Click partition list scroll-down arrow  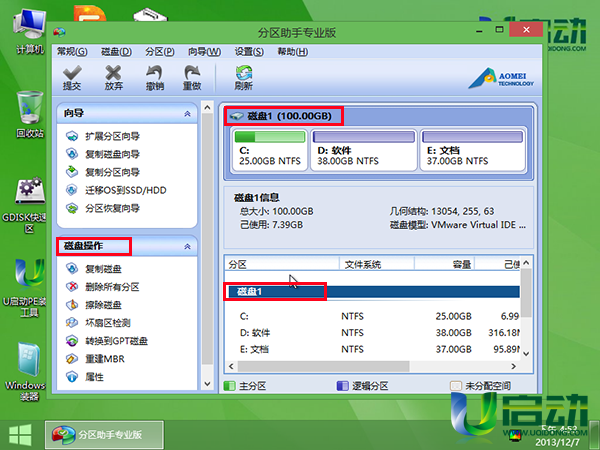pyautogui.click(x=526, y=354)
